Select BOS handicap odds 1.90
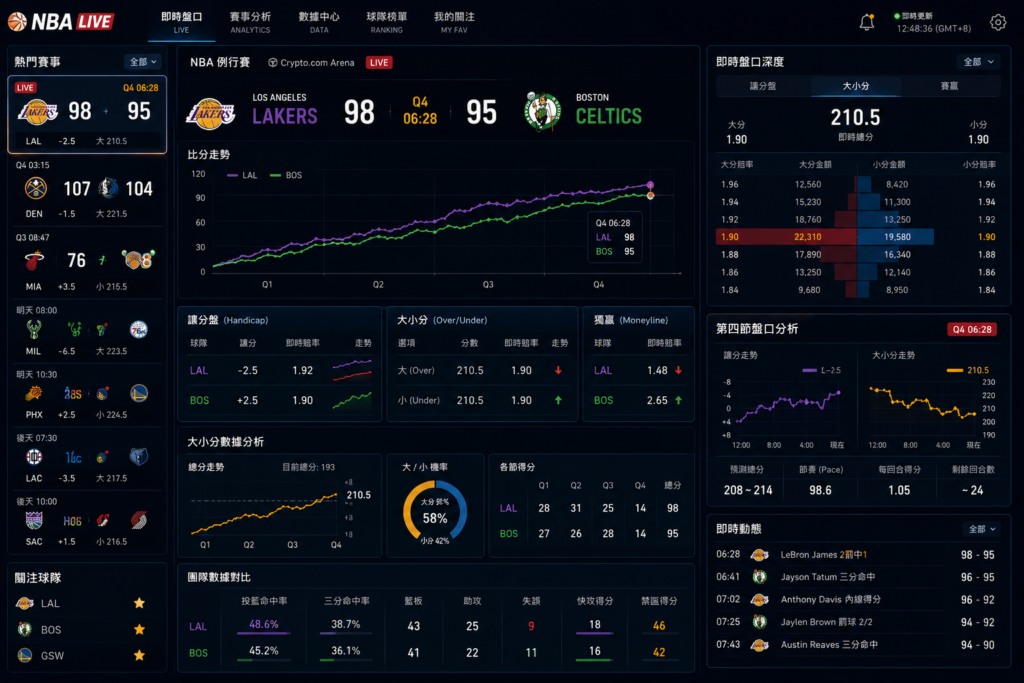This screenshot has height=683, width=1024. [x=302, y=400]
